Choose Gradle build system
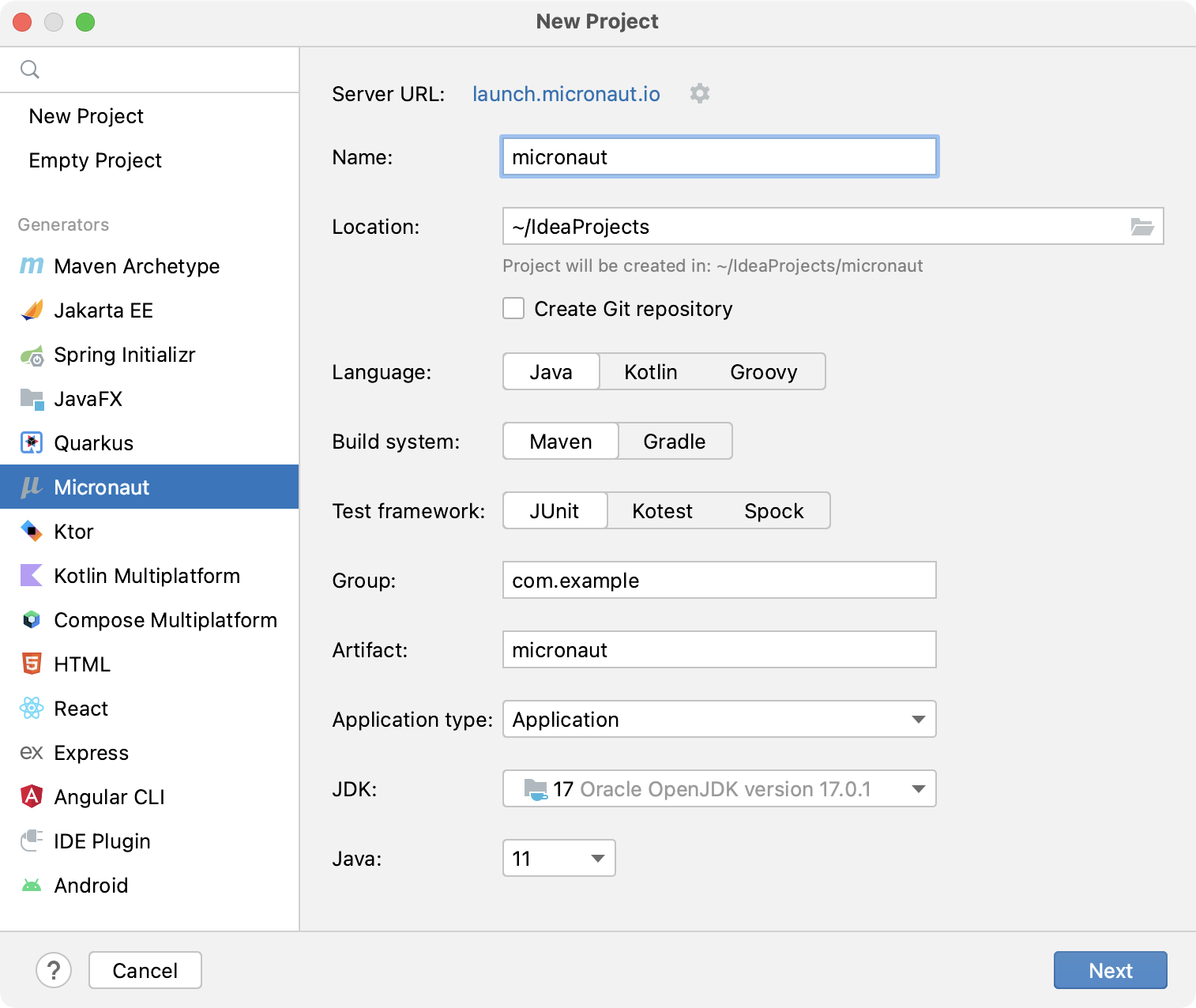This screenshot has height=1008, width=1196. coord(675,441)
